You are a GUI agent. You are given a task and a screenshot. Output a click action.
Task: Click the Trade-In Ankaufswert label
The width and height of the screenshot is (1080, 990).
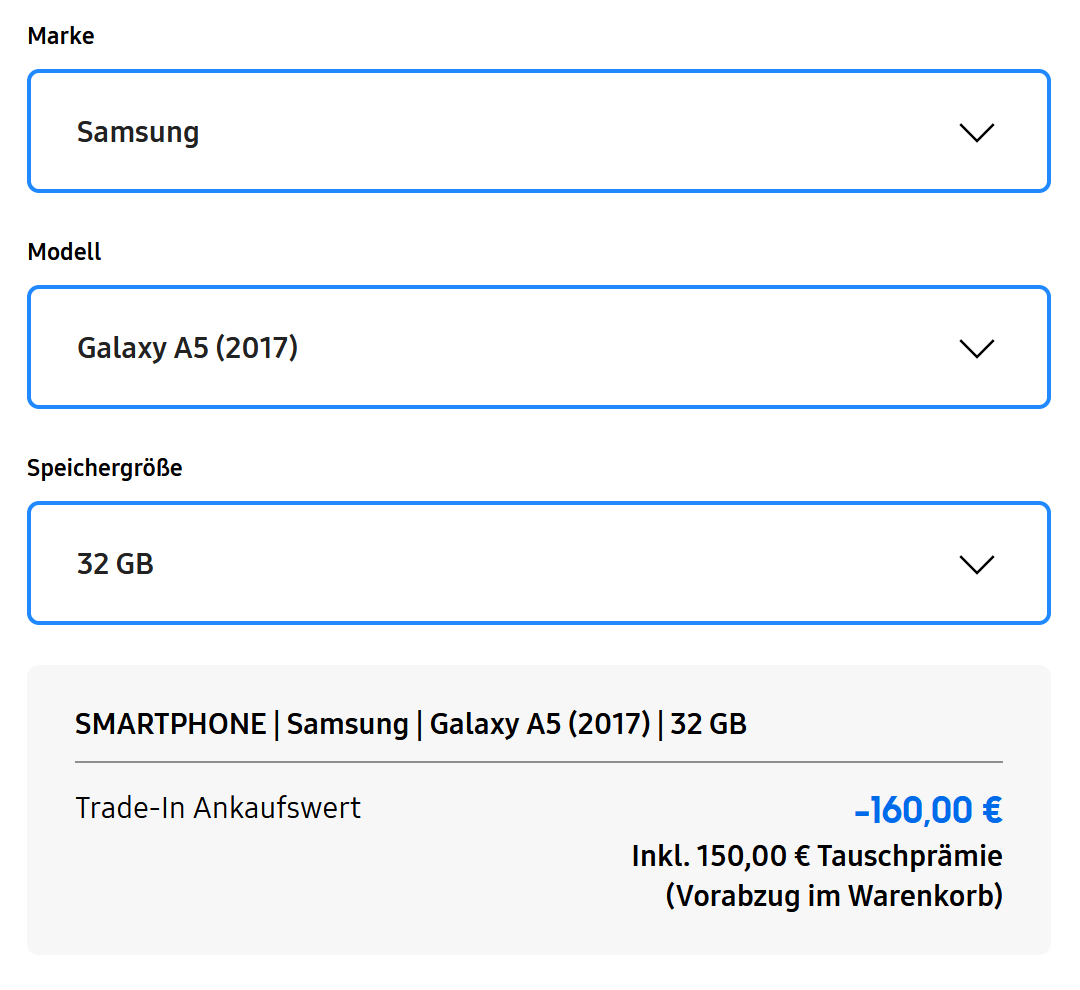point(218,808)
